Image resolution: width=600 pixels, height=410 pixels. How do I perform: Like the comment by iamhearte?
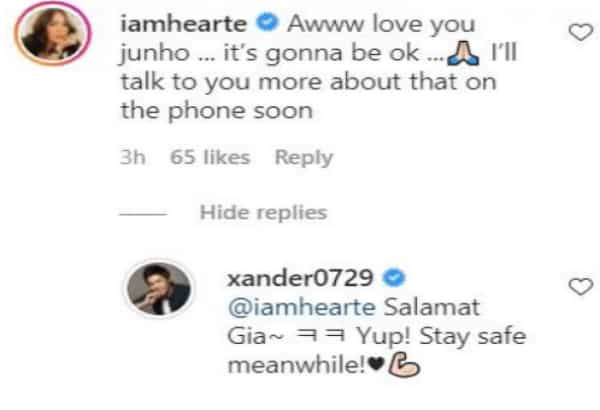[580, 32]
